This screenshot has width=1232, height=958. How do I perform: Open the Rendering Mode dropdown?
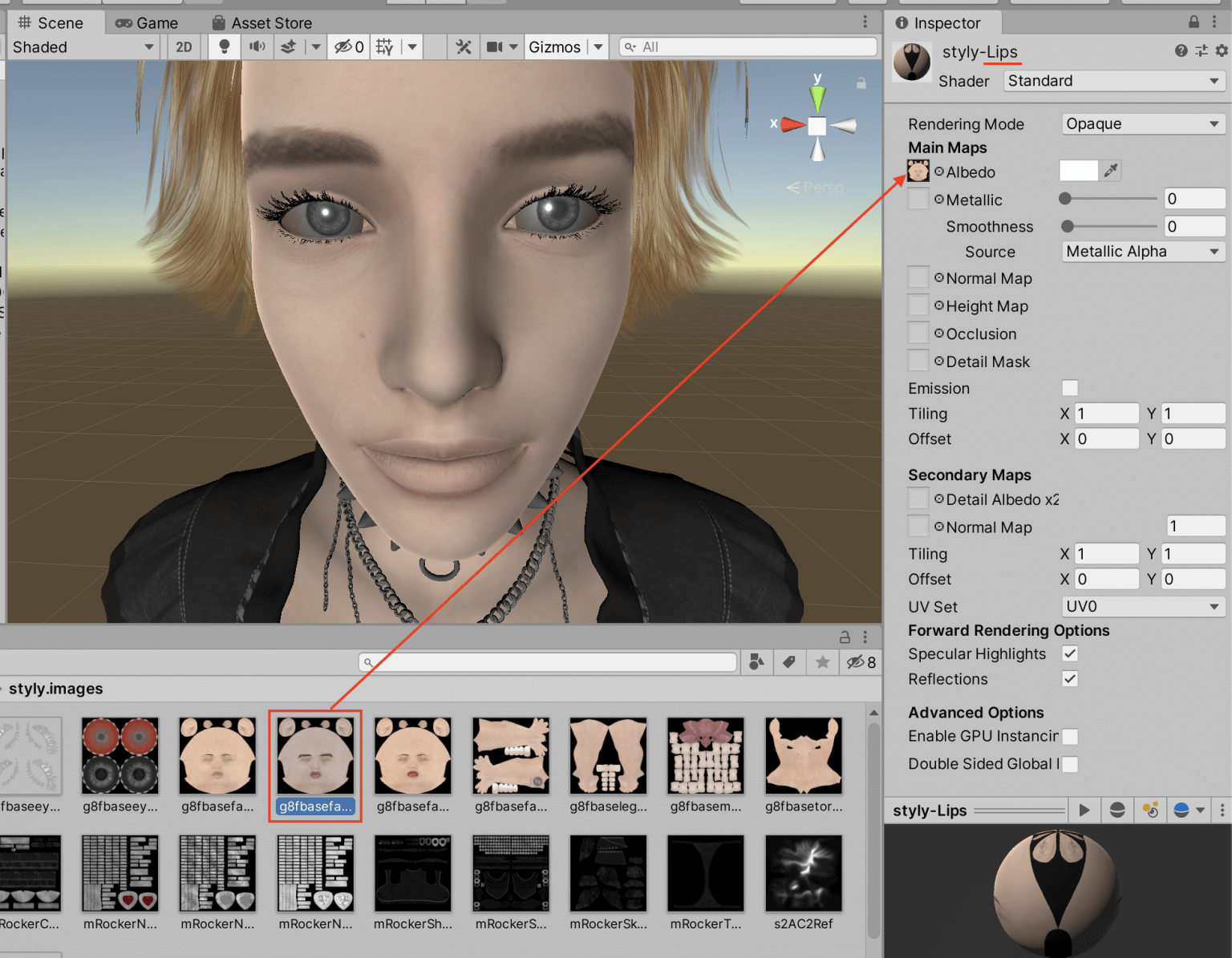1142,123
